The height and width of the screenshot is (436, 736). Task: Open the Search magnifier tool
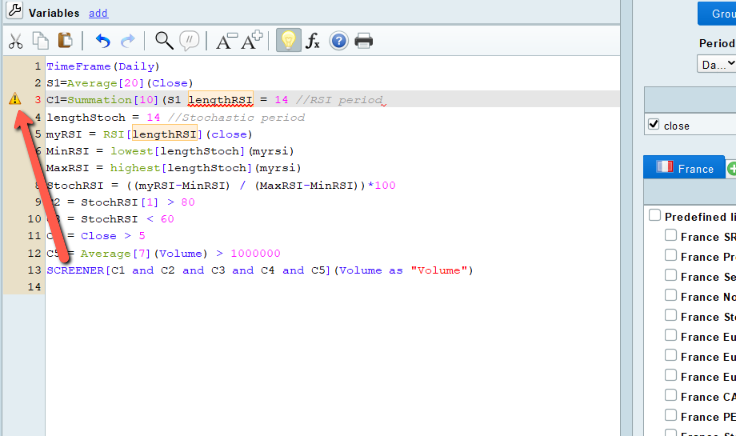tap(164, 41)
